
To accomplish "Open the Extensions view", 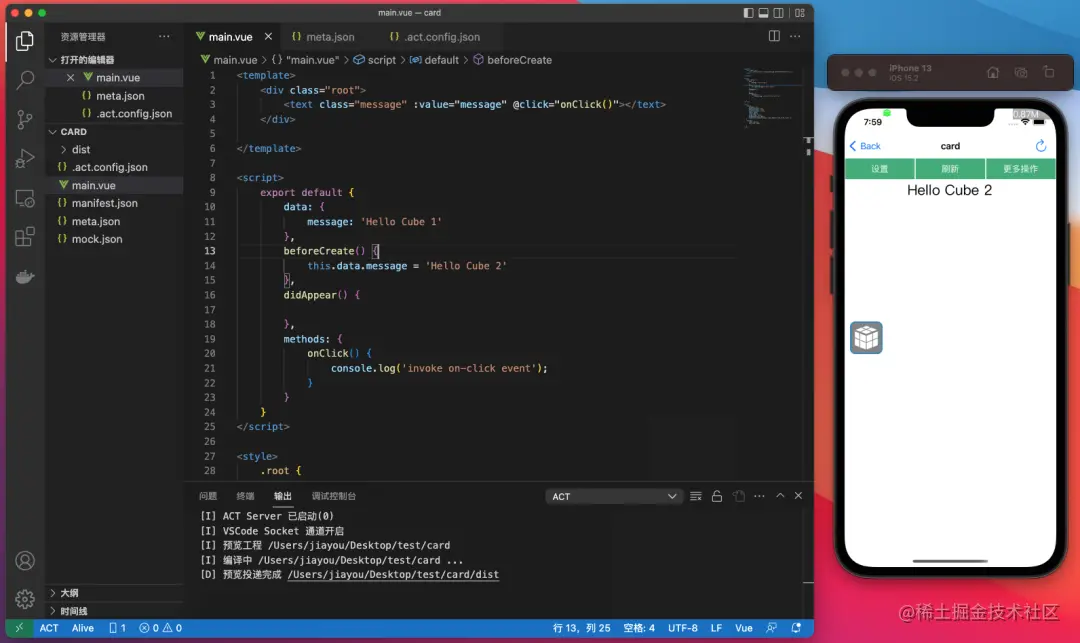I will point(25,237).
